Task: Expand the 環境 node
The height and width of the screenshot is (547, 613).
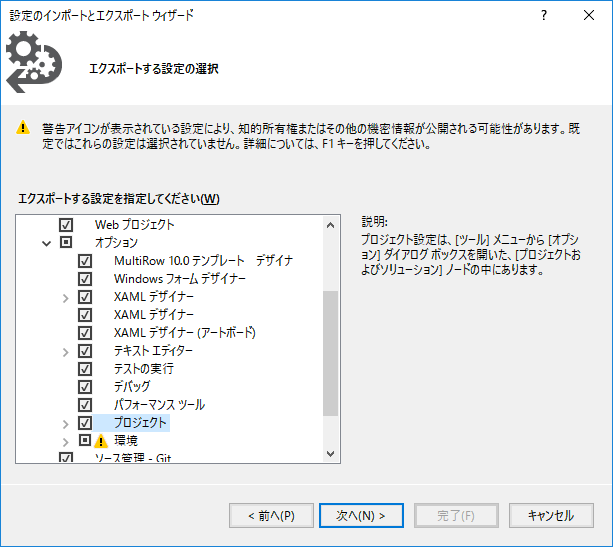Action: pos(65,442)
